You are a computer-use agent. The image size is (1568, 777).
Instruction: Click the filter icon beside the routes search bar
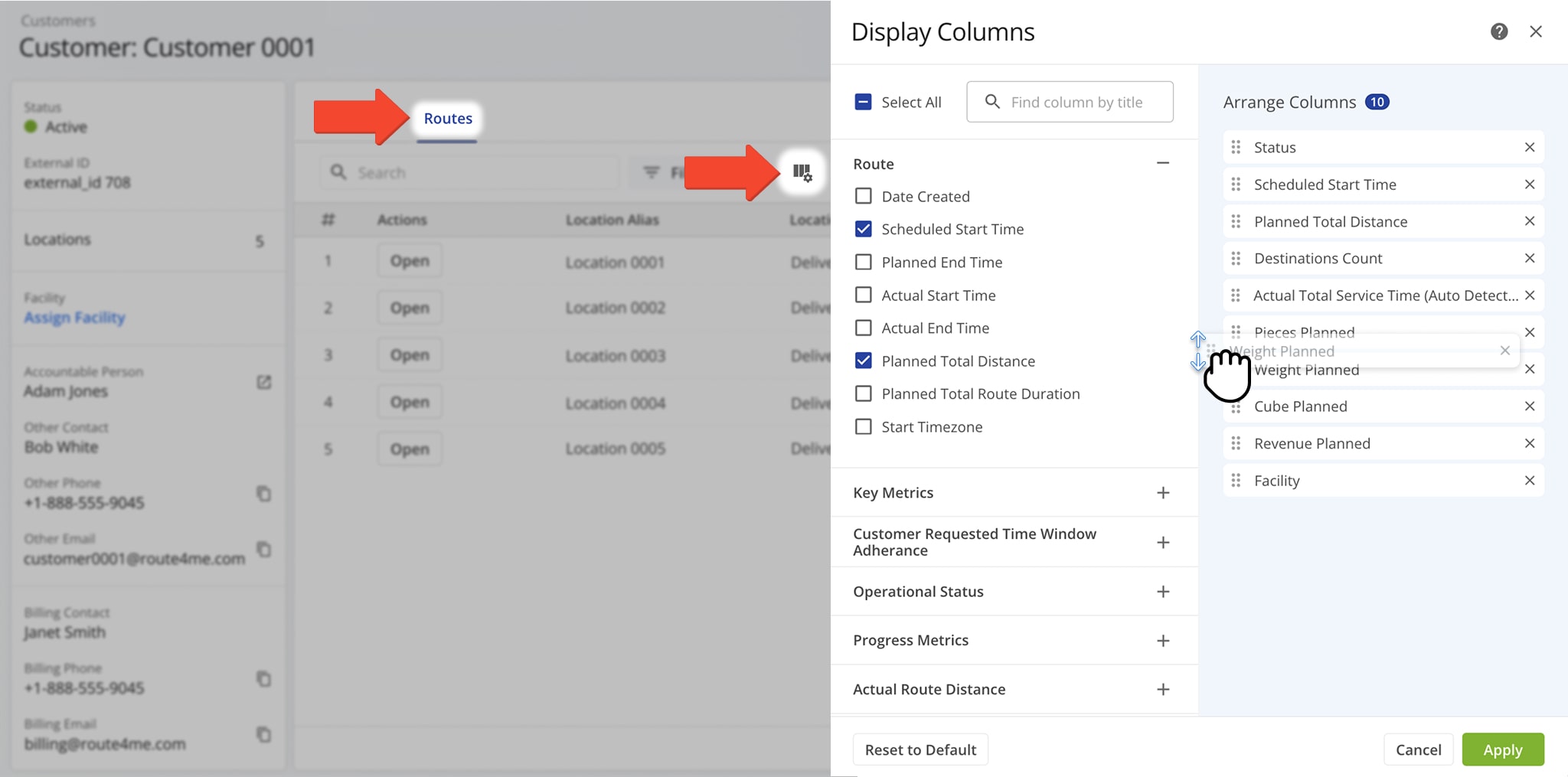pos(650,172)
